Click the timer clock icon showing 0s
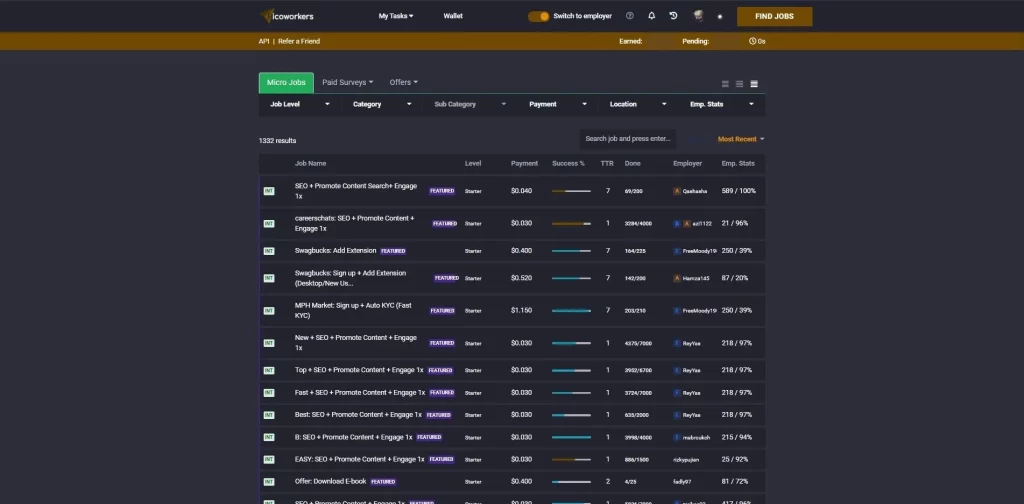Image resolution: width=1024 pixels, height=504 pixels. point(752,41)
